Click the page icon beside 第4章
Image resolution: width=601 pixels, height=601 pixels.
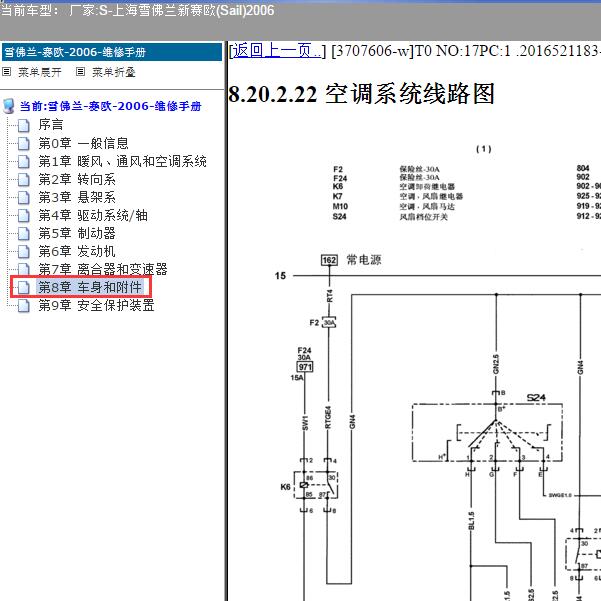pyautogui.click(x=24, y=215)
